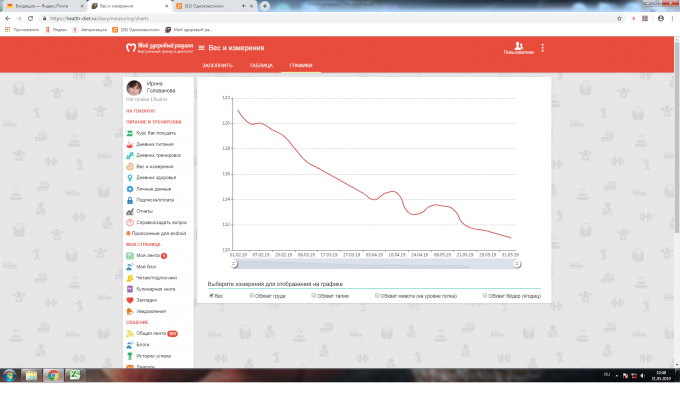
Task: Tick the Обхват талии checkbox
Action: pos(312,296)
